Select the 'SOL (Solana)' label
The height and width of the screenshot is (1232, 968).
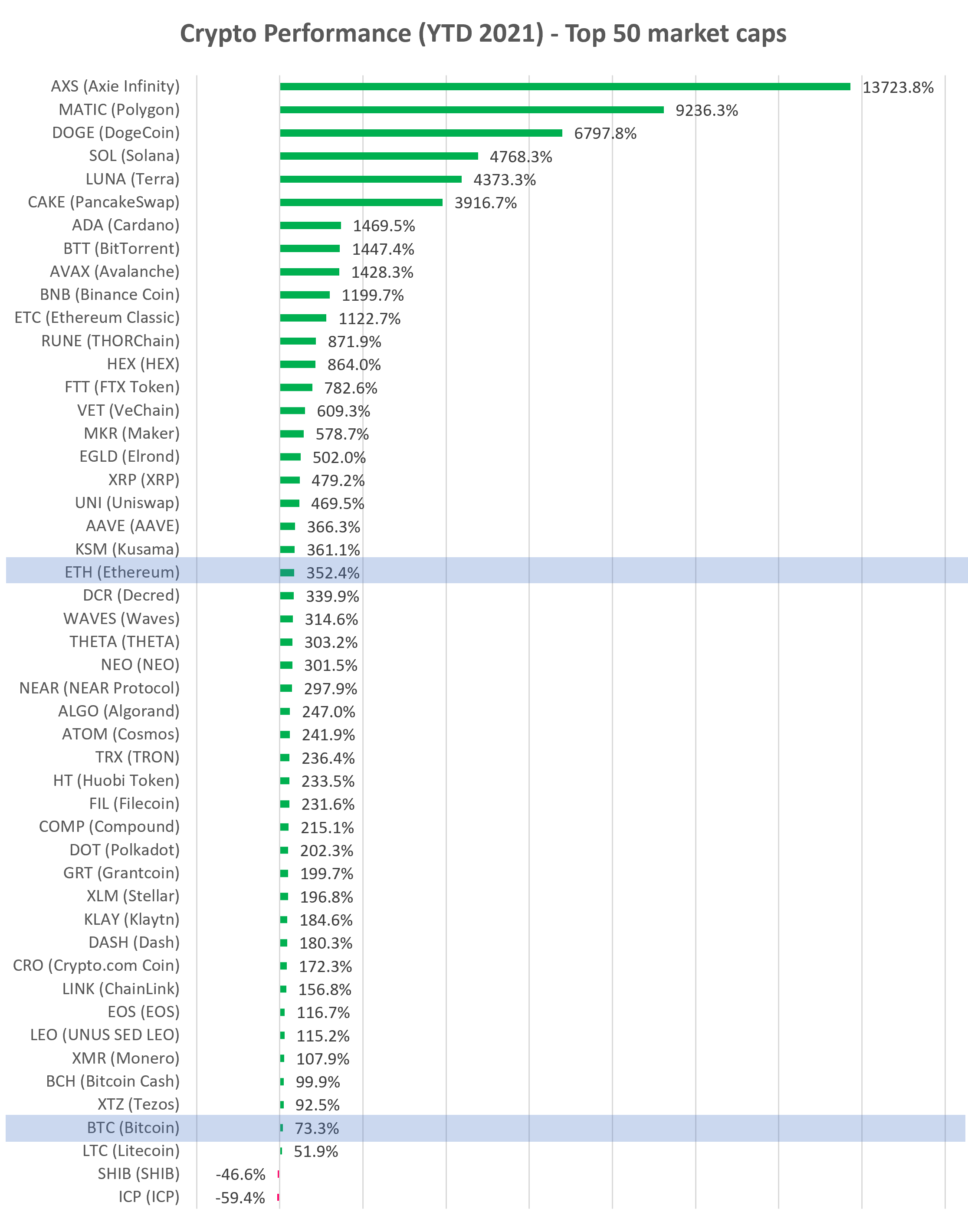click(135, 155)
